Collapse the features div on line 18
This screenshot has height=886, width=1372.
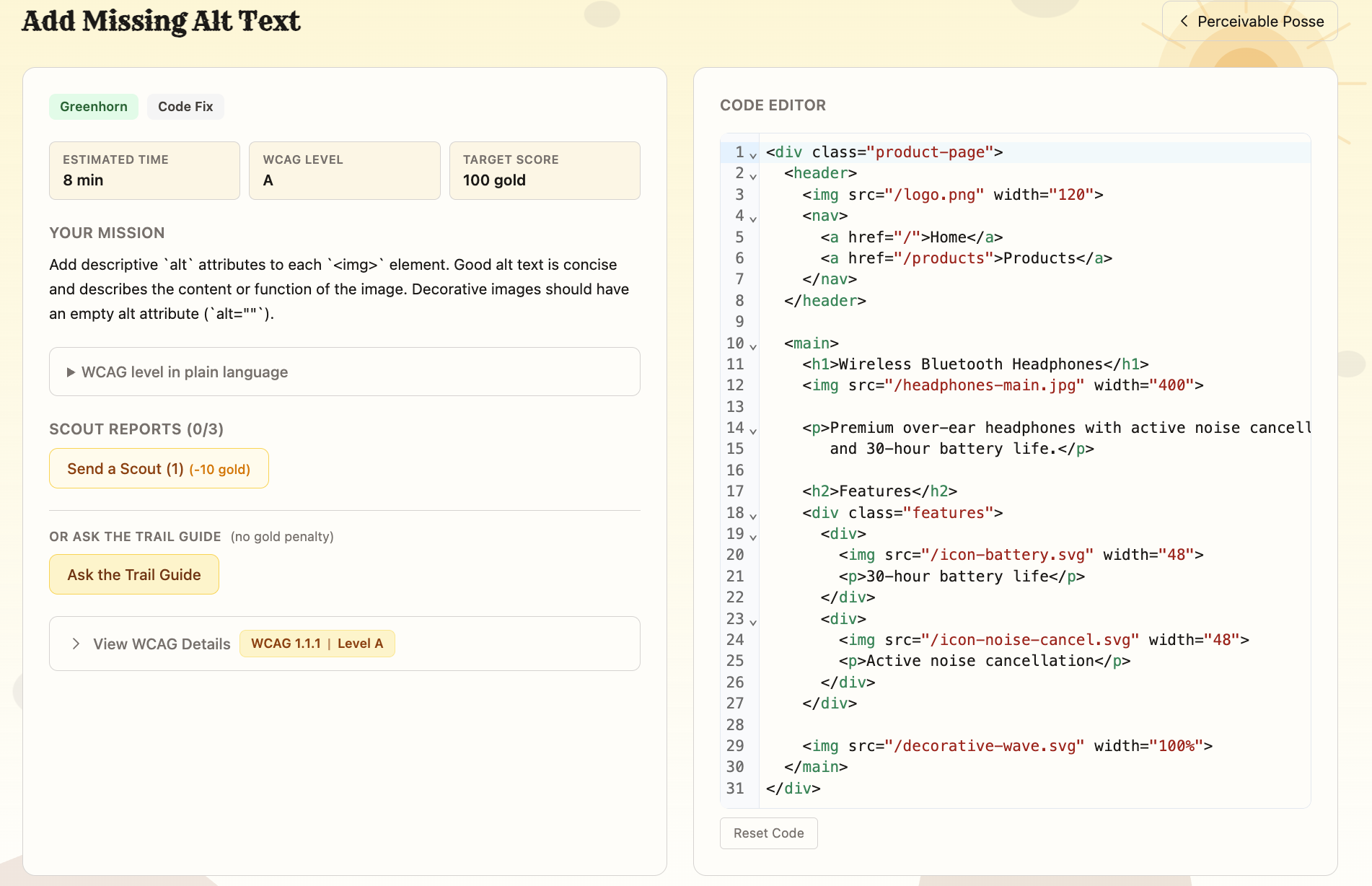point(753,516)
